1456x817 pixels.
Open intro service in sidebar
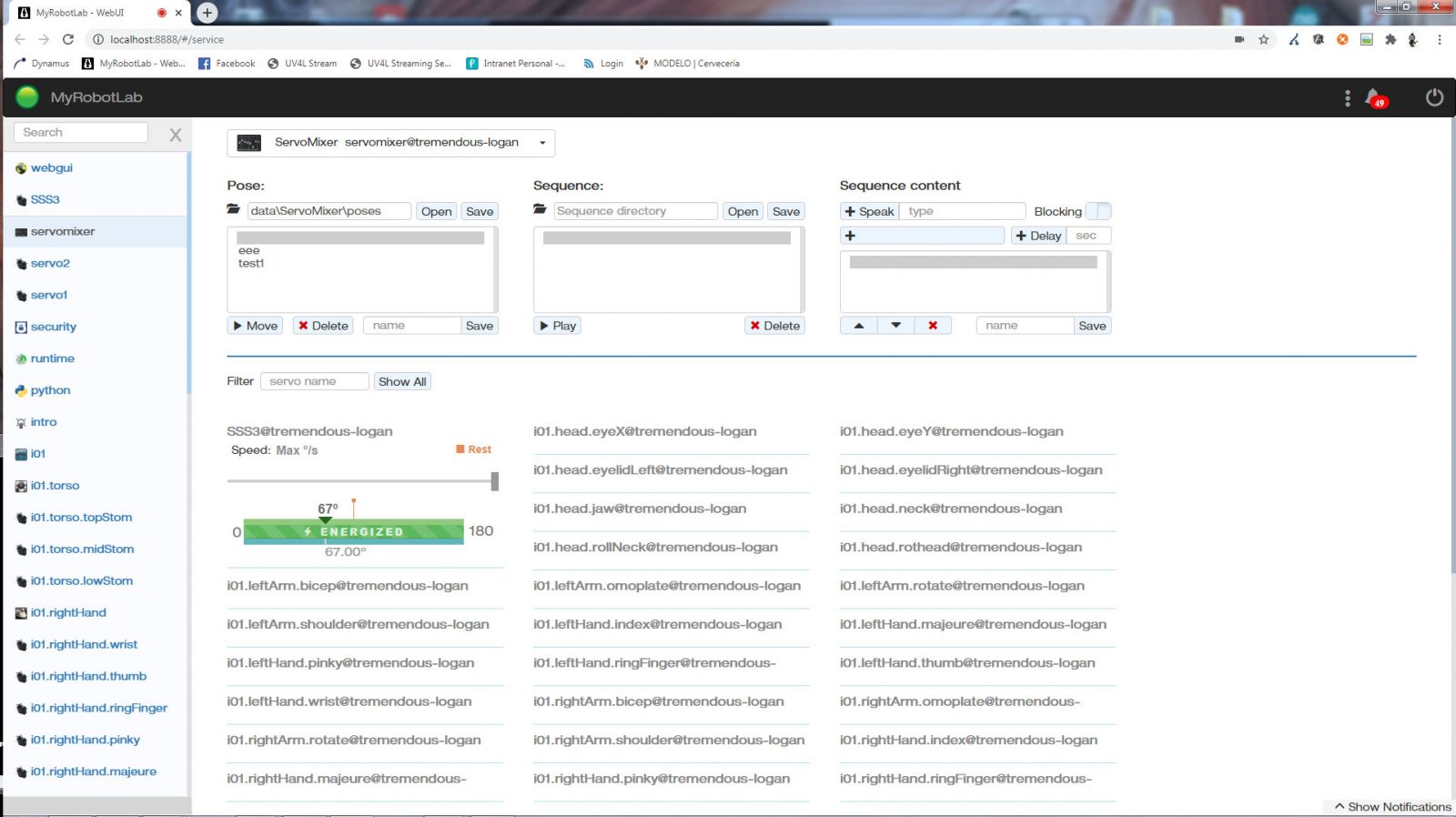coord(43,422)
